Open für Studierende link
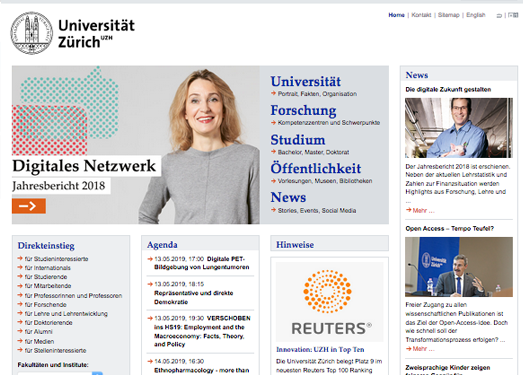The width and height of the screenshot is (523, 375). click(x=46, y=277)
